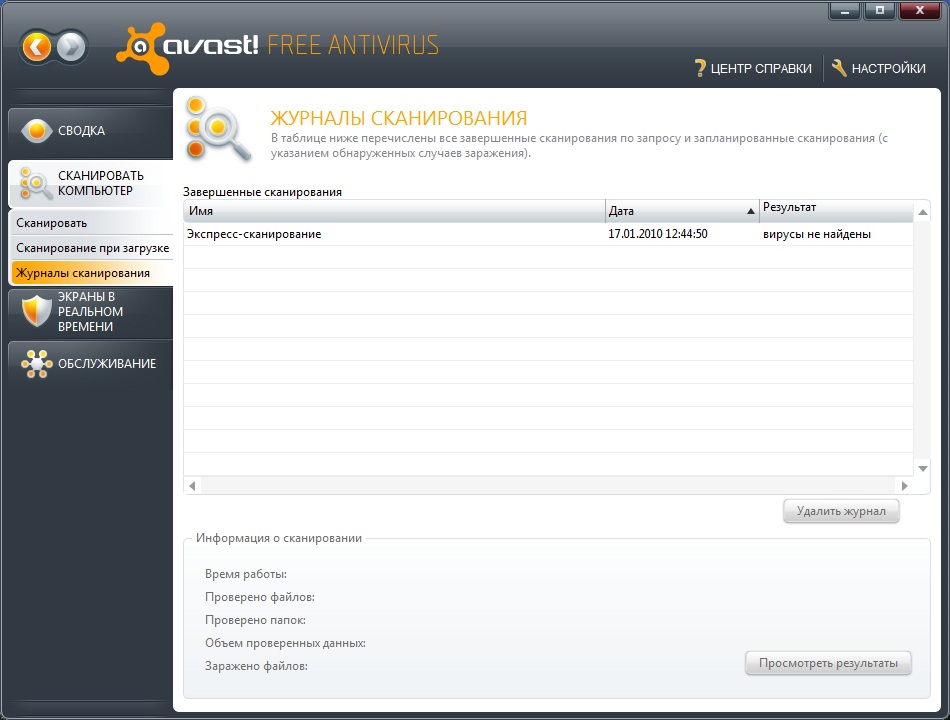
Task: Click the avast! logo
Action: (x=188, y=48)
